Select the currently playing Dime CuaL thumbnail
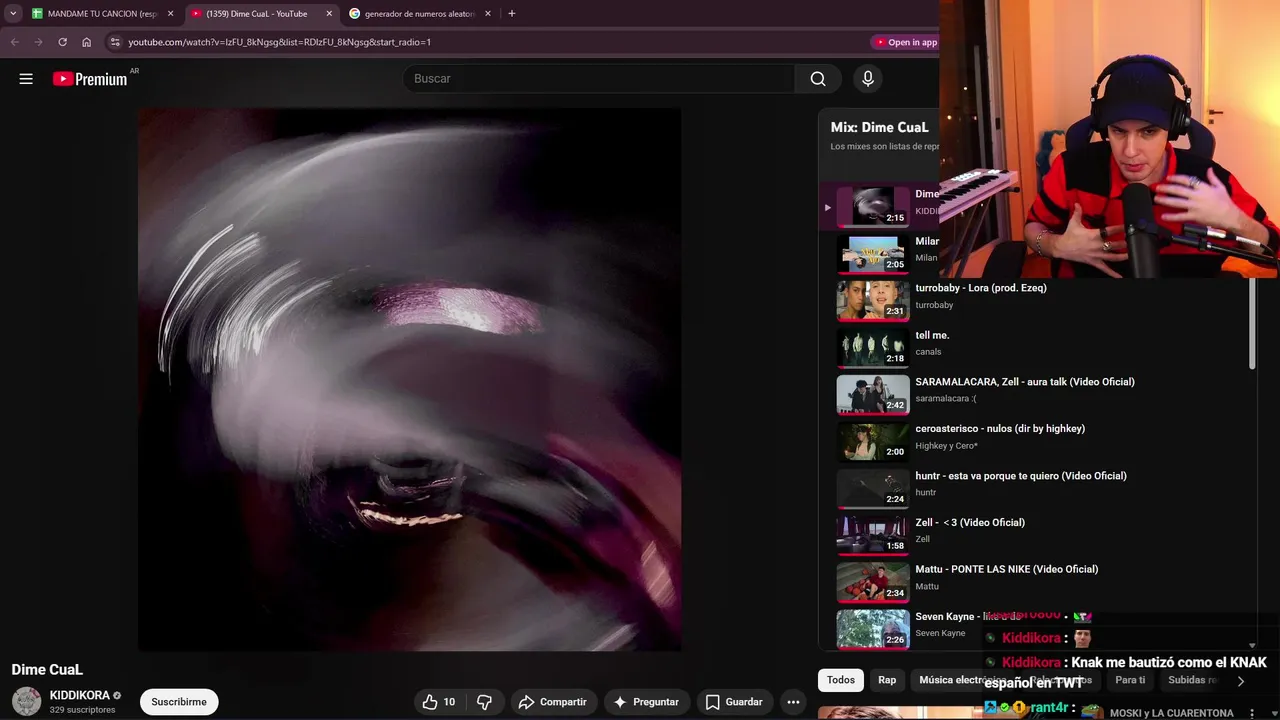The width and height of the screenshot is (1280, 720). [x=873, y=206]
